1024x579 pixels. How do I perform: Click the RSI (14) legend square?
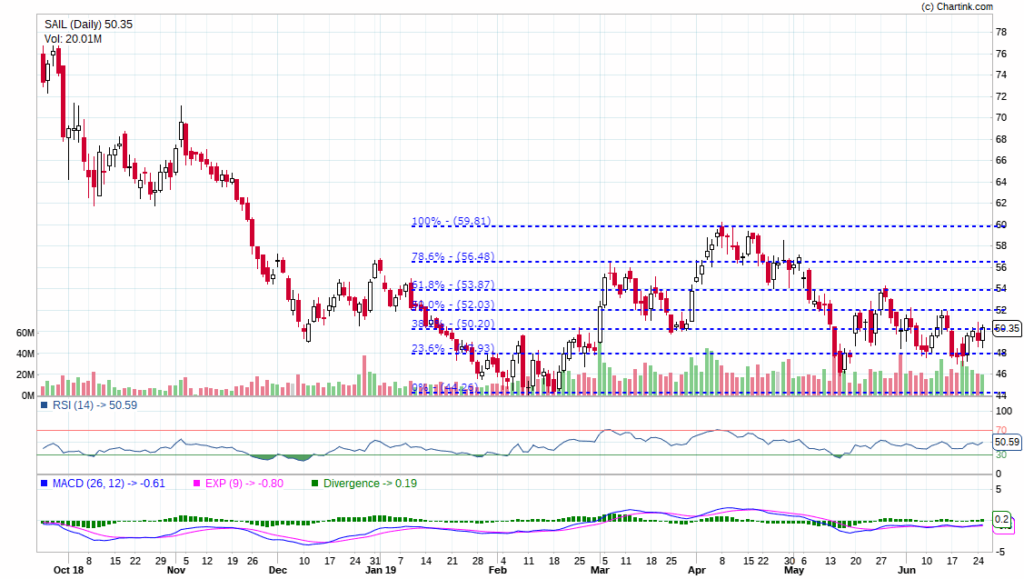pyautogui.click(x=44, y=405)
